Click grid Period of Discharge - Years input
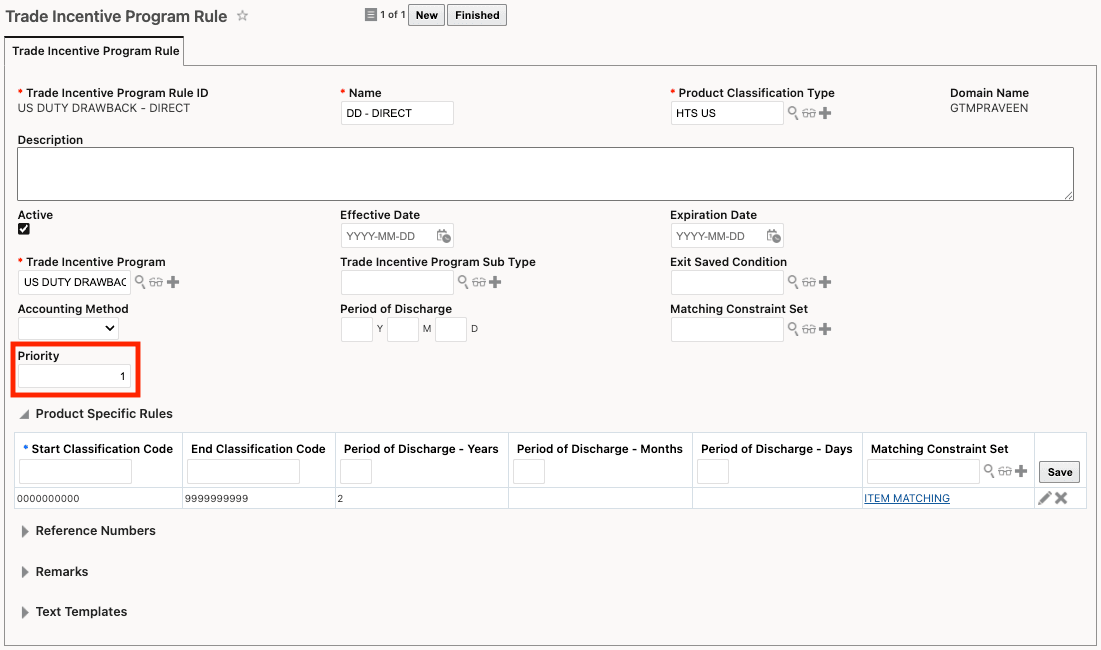The height and width of the screenshot is (650, 1101). pyautogui.click(x=356, y=471)
